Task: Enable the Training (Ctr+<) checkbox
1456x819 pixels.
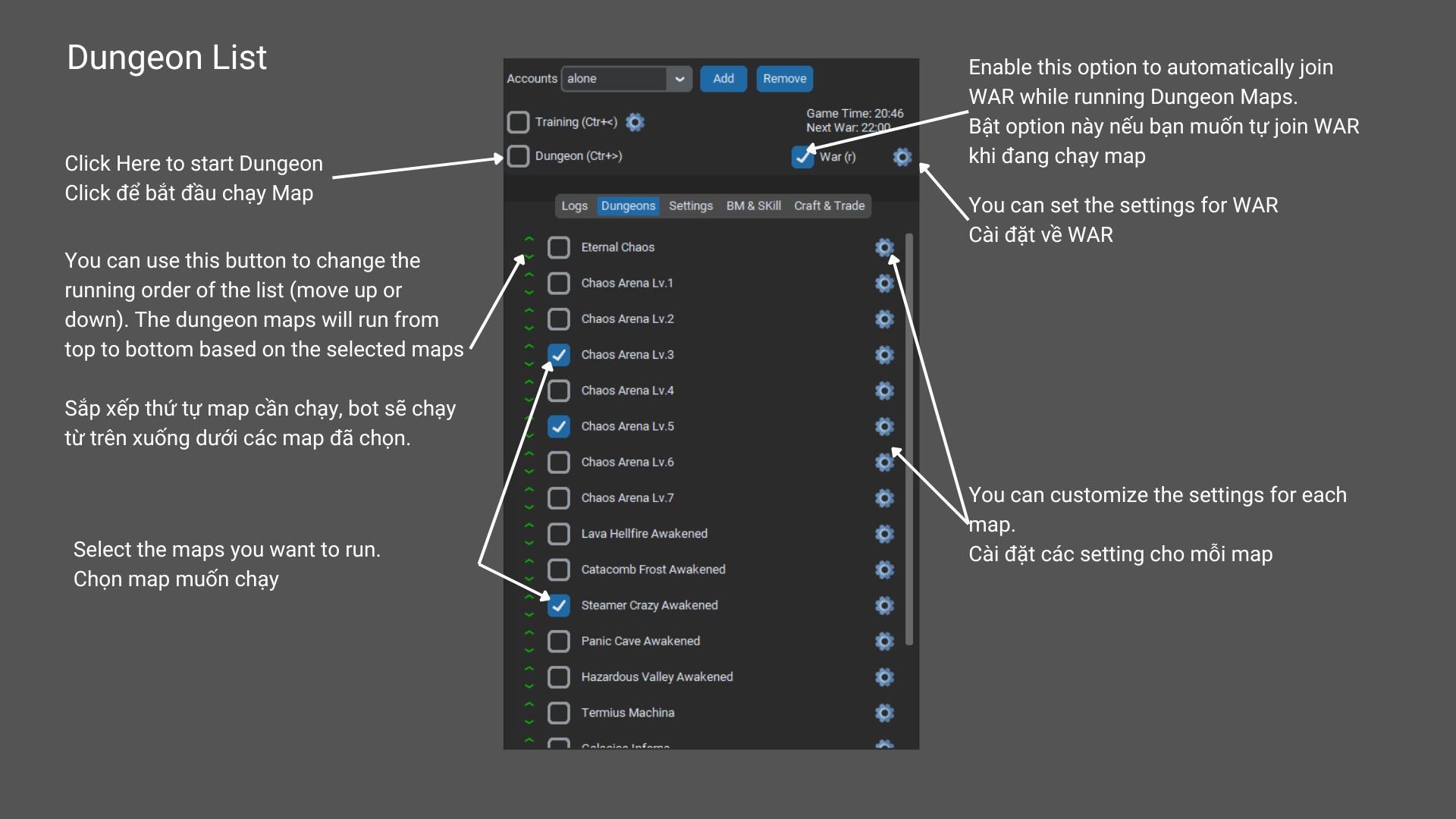Action: click(x=518, y=122)
